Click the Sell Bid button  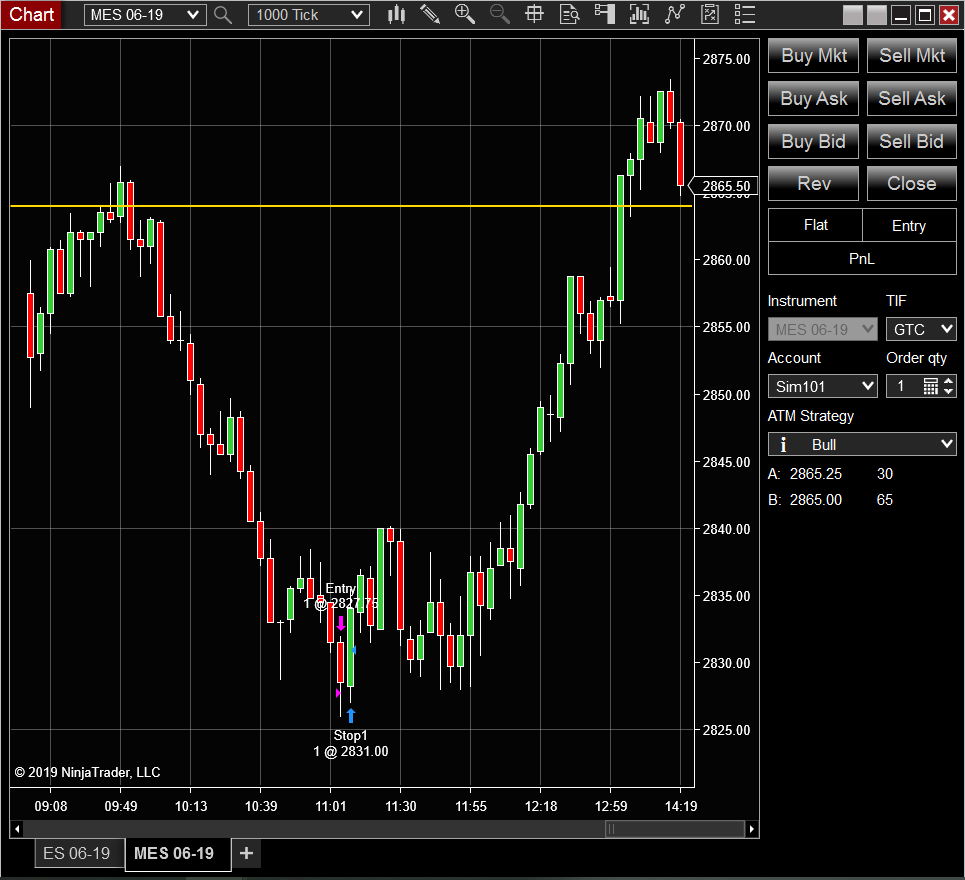(911, 142)
